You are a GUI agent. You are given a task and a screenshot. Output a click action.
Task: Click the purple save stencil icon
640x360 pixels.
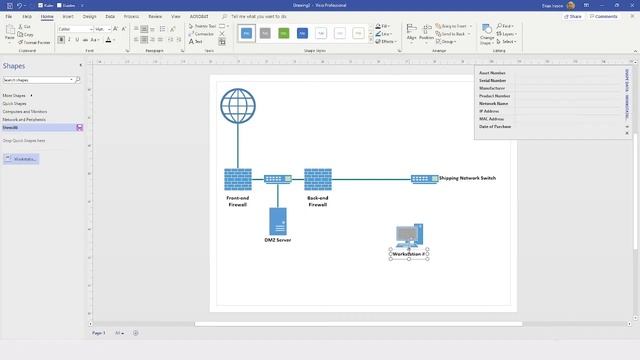coord(80,128)
